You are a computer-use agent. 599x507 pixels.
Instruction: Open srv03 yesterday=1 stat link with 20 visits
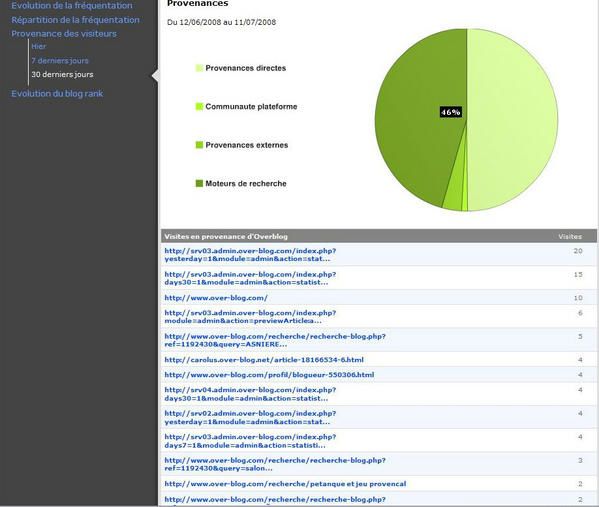(x=250, y=255)
